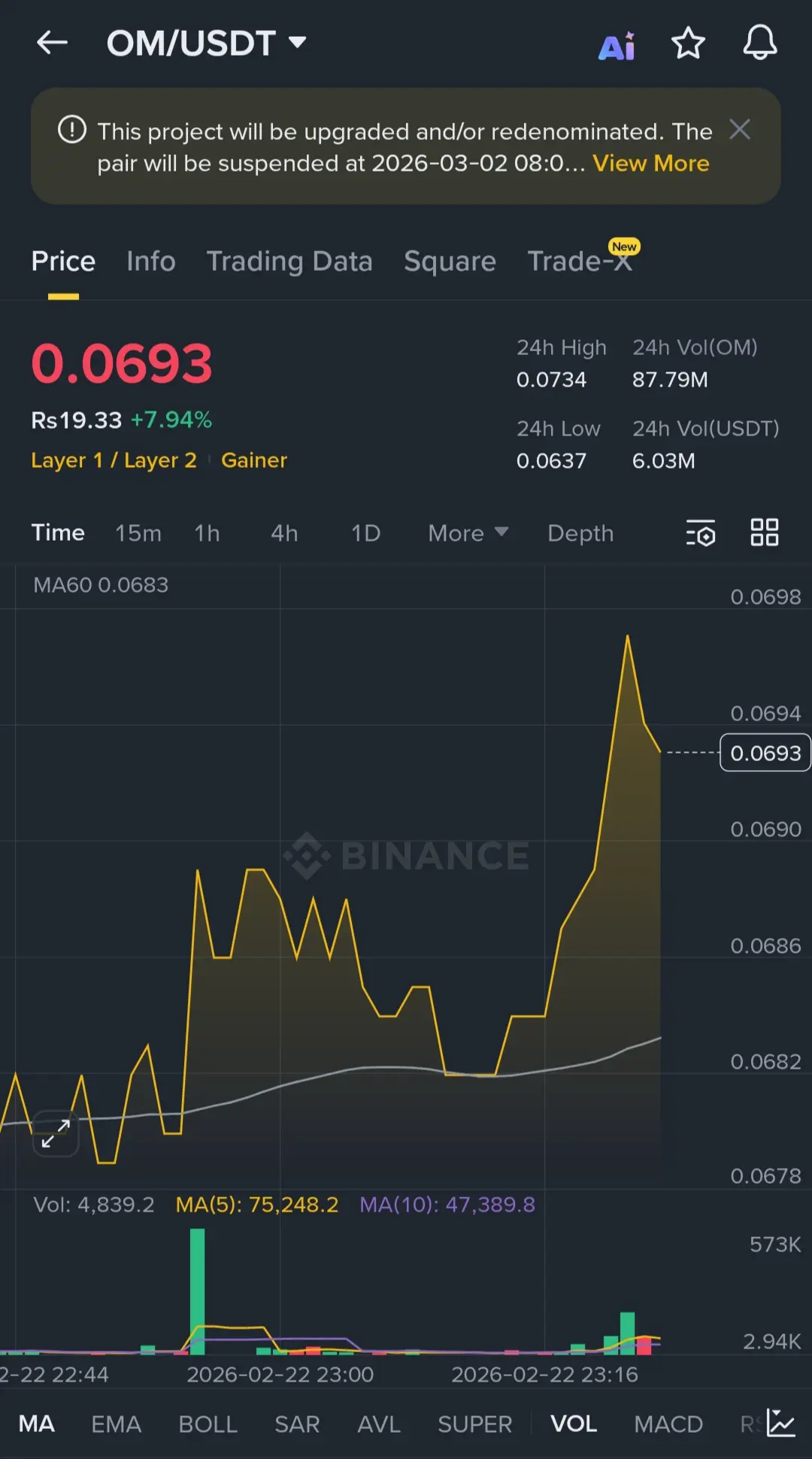Expand chart to fullscreen
This screenshot has height=1459, width=812.
tap(56, 1133)
